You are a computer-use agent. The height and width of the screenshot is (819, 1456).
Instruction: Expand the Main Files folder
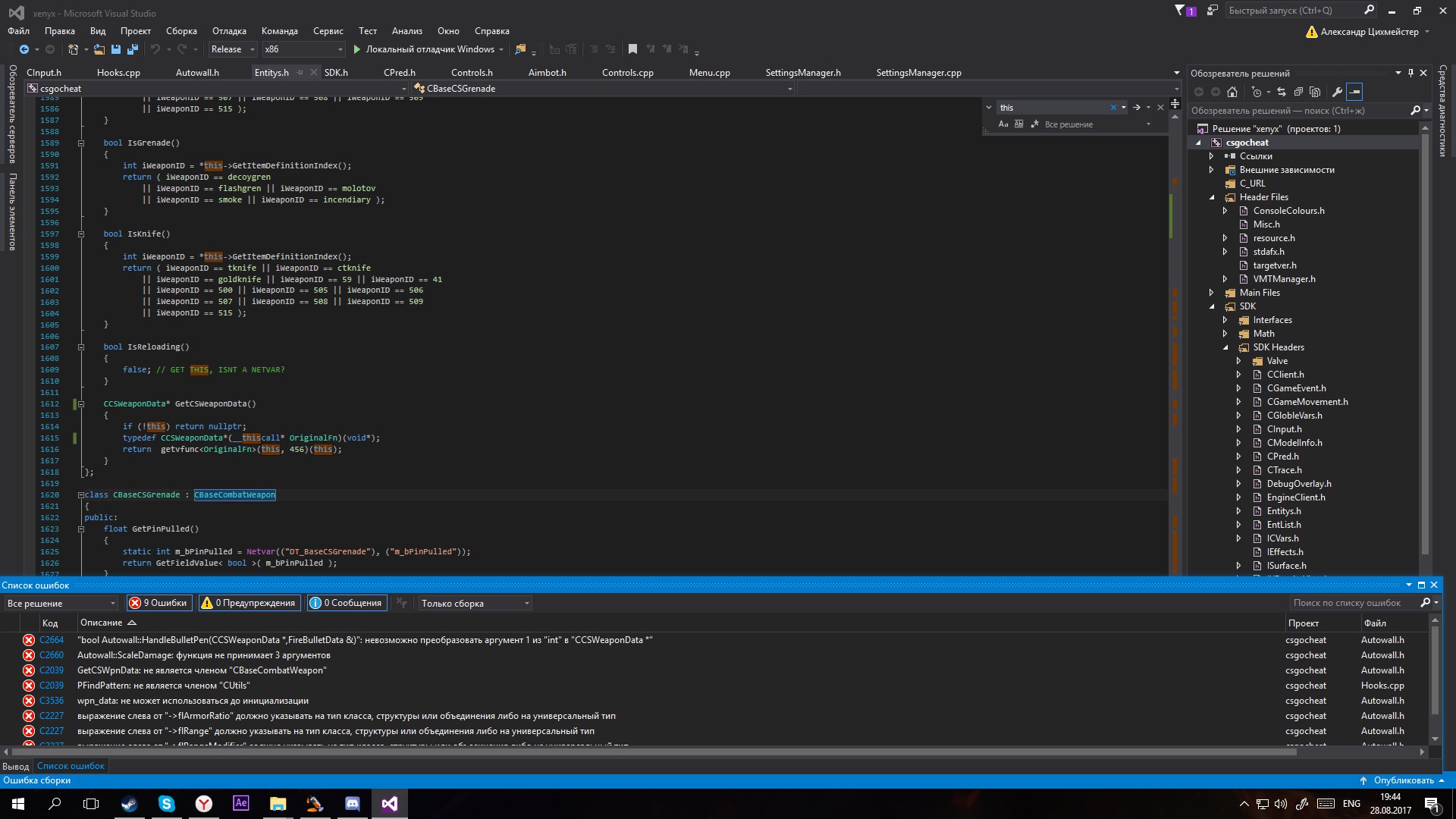[x=1211, y=293]
